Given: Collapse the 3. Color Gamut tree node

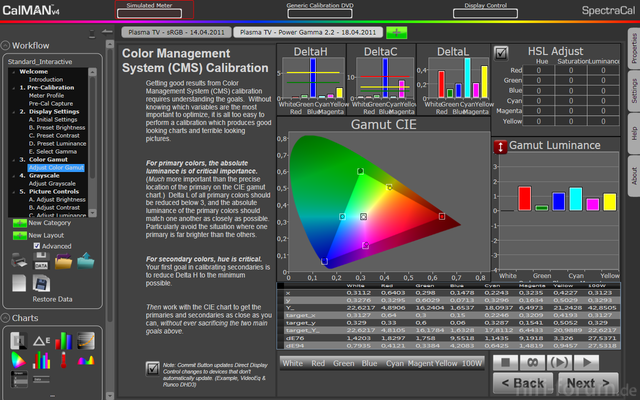Looking at the screenshot, I should click(14, 160).
